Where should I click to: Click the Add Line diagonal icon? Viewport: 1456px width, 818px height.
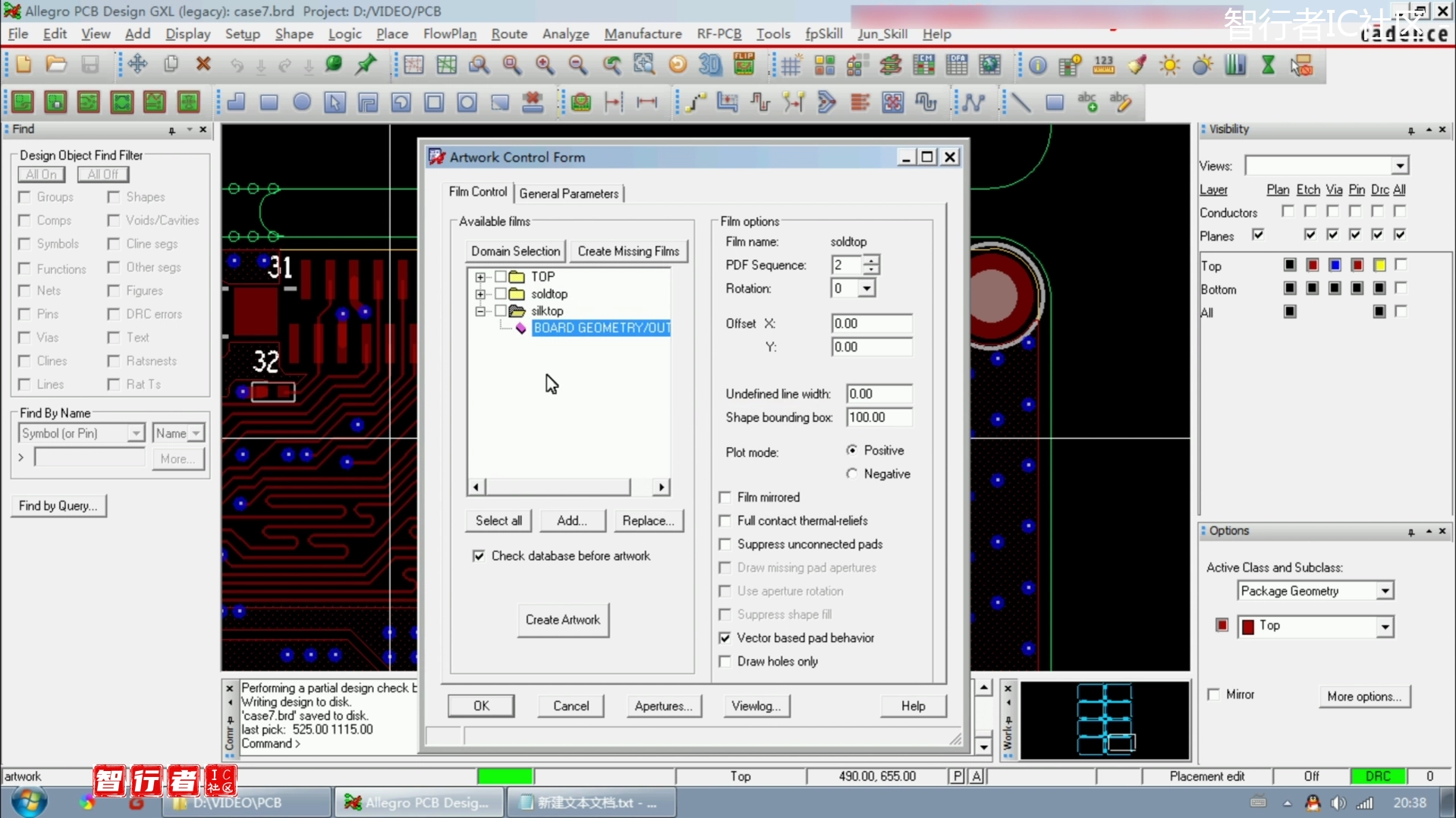(x=1021, y=102)
